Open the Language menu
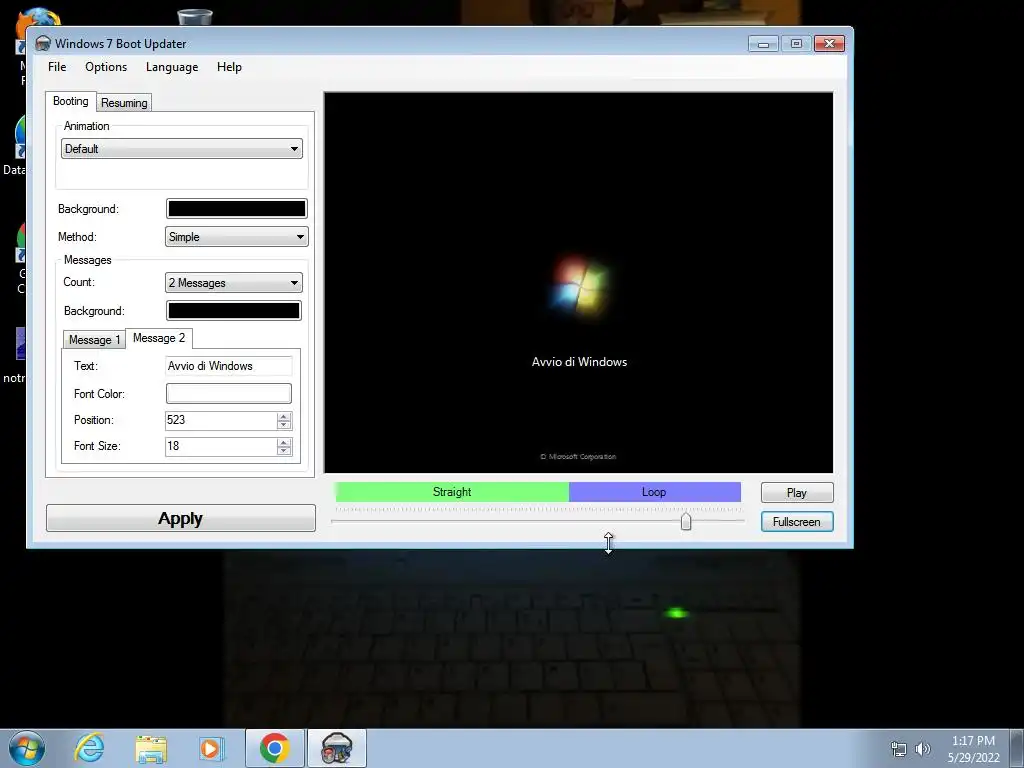The width and height of the screenshot is (1024, 768). click(x=172, y=67)
